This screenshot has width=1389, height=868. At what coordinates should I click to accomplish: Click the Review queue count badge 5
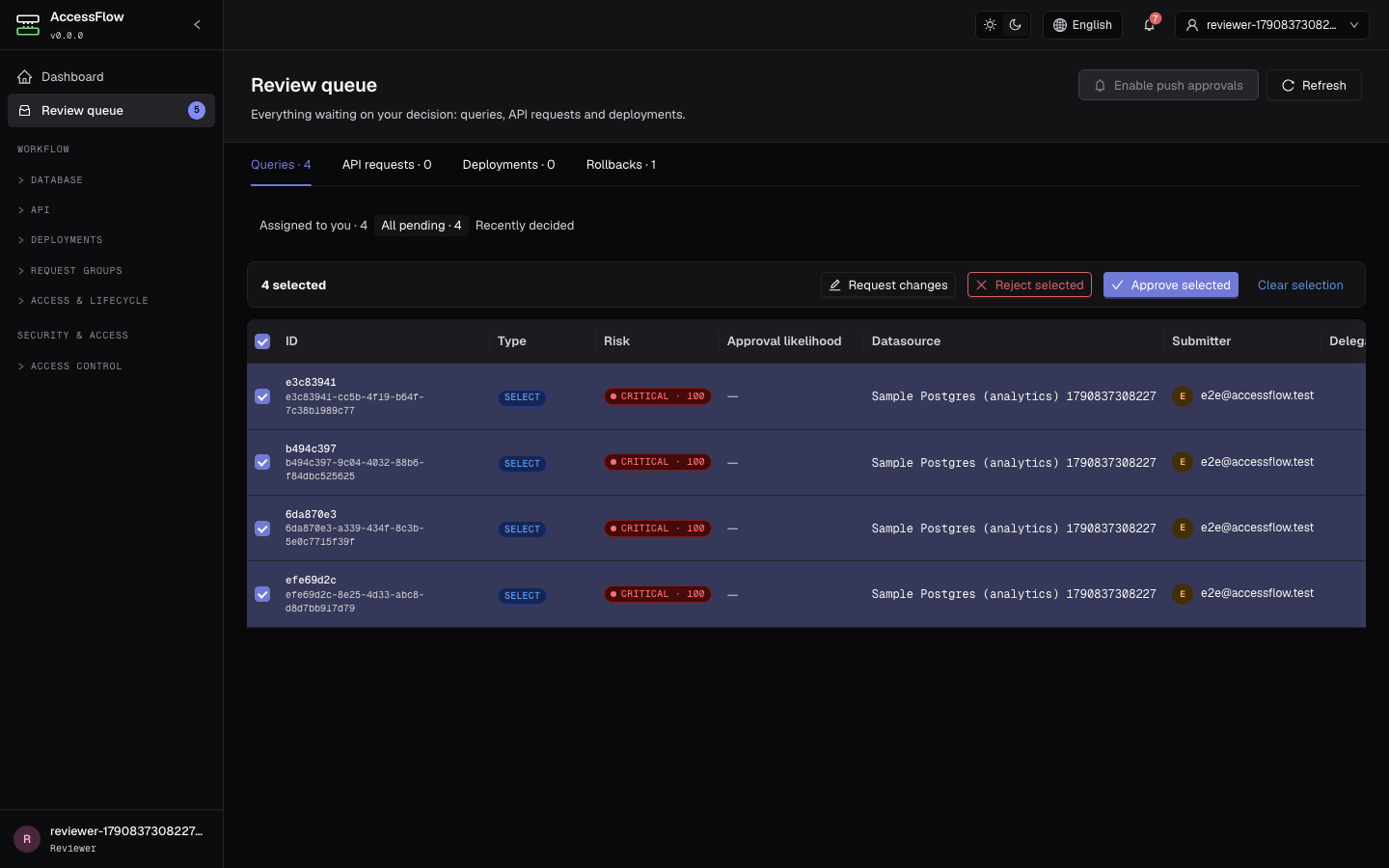point(197,110)
